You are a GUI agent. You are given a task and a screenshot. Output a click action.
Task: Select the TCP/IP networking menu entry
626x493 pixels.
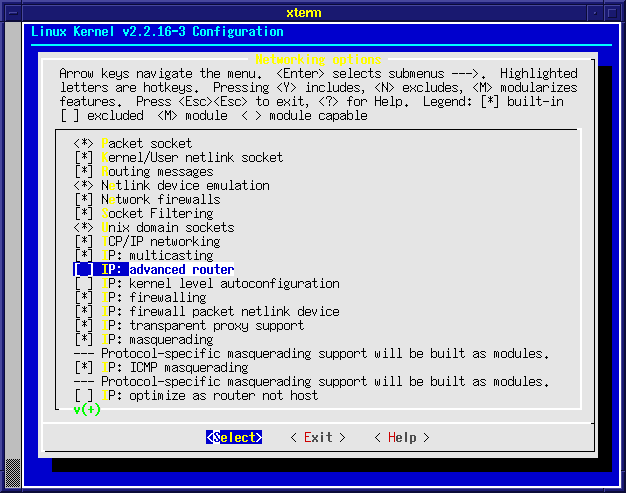(x=160, y=242)
